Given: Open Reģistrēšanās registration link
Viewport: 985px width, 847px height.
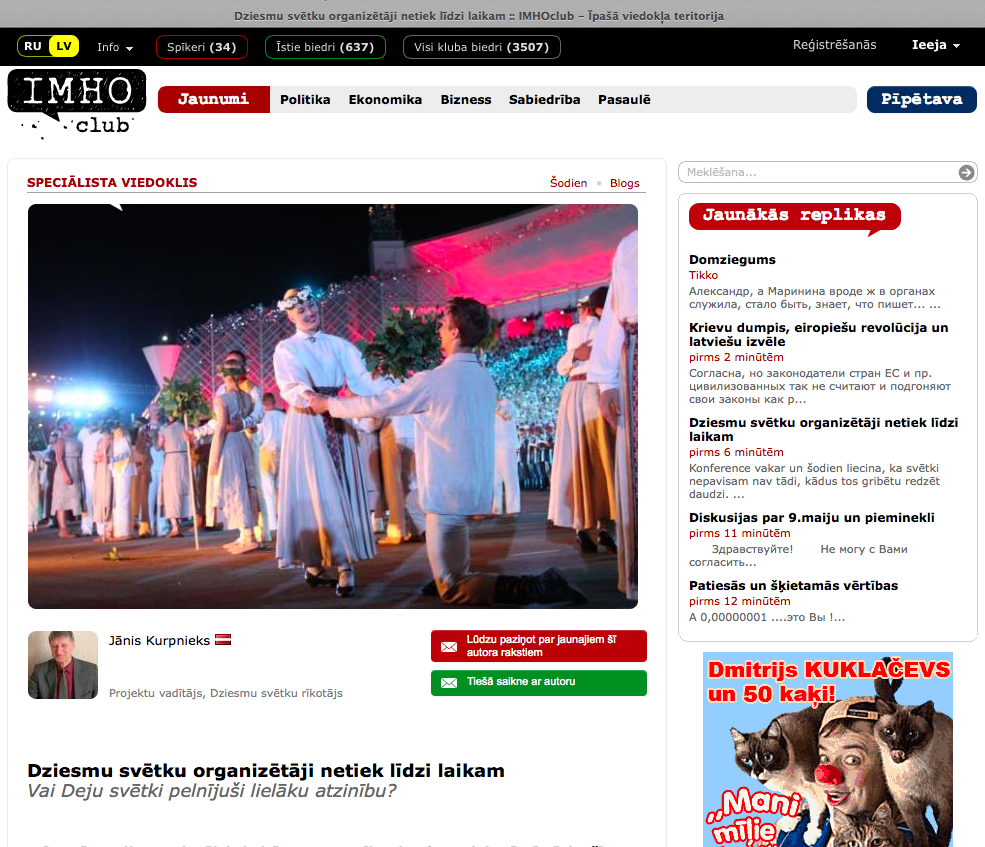Looking at the screenshot, I should (834, 45).
